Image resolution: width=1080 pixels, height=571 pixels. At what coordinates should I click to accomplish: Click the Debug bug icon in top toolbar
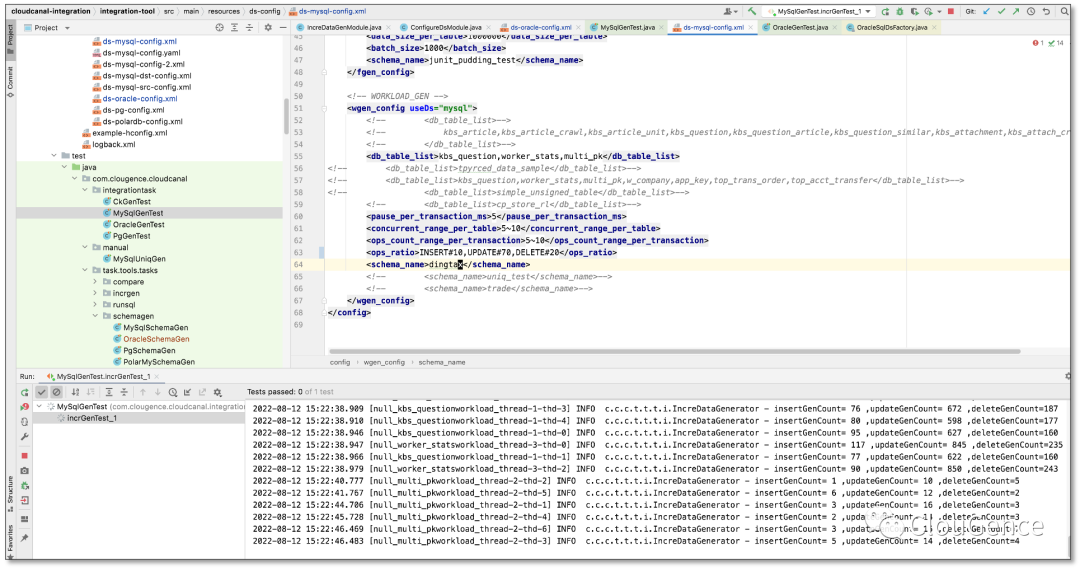point(899,11)
